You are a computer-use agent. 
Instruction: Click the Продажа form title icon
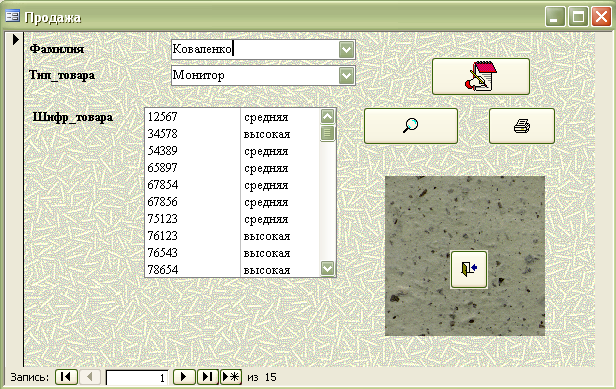tap(12, 17)
